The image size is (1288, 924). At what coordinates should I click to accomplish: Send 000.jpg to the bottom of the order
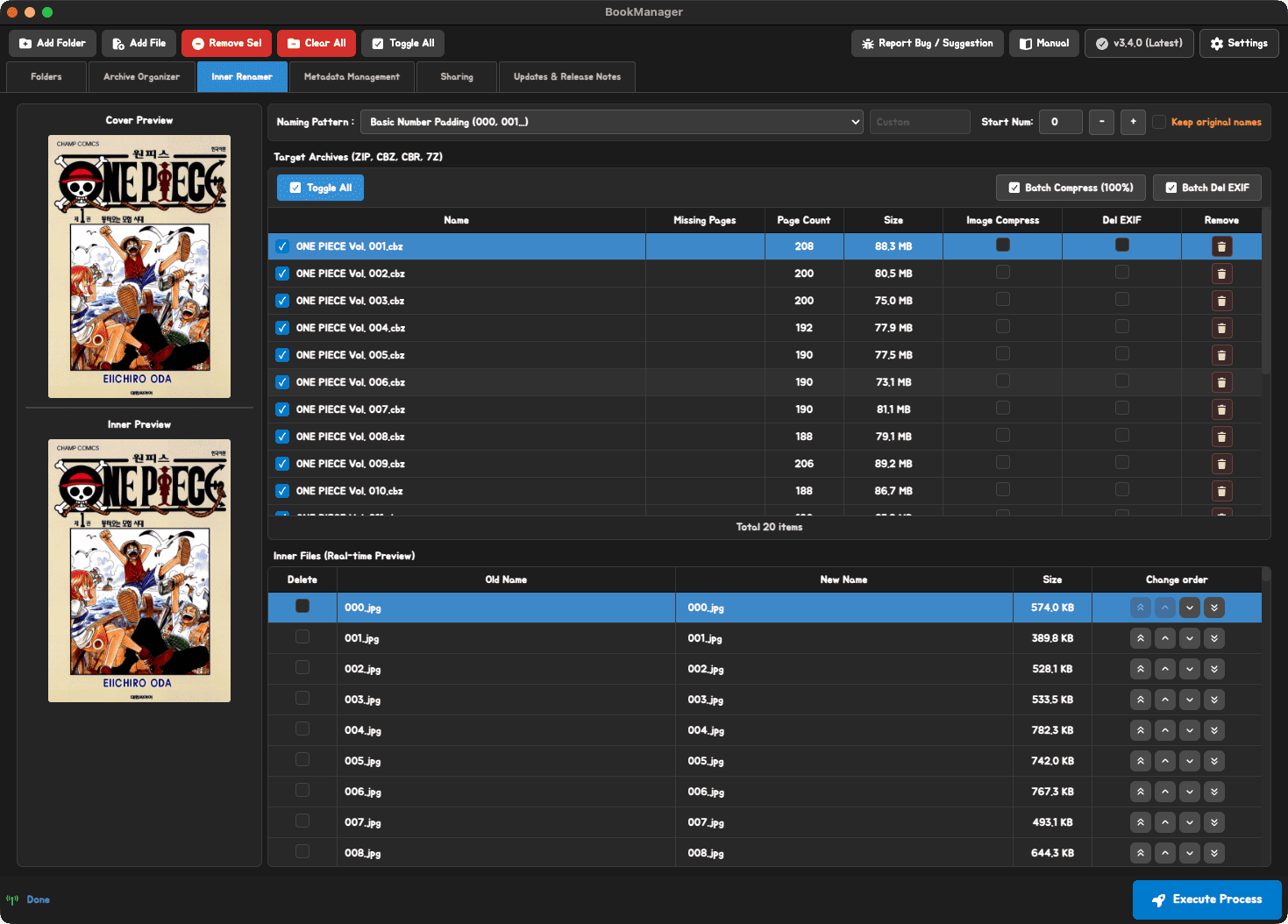pyautogui.click(x=1214, y=608)
